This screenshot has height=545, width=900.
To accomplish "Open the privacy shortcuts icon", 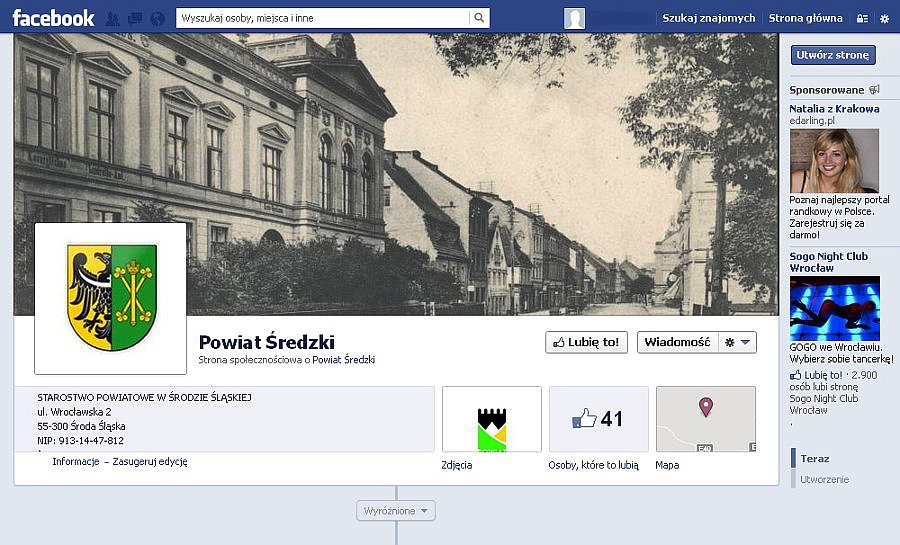I will click(862, 18).
